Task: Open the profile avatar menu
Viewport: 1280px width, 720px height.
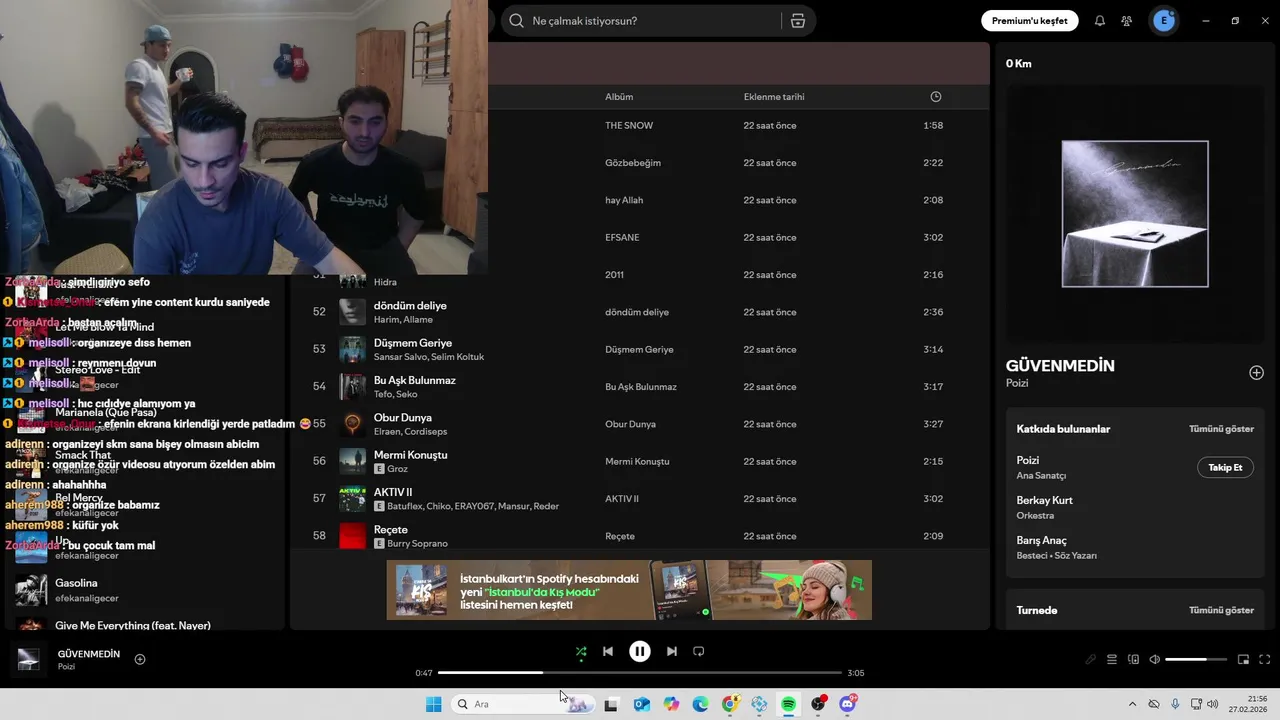Action: [1164, 21]
